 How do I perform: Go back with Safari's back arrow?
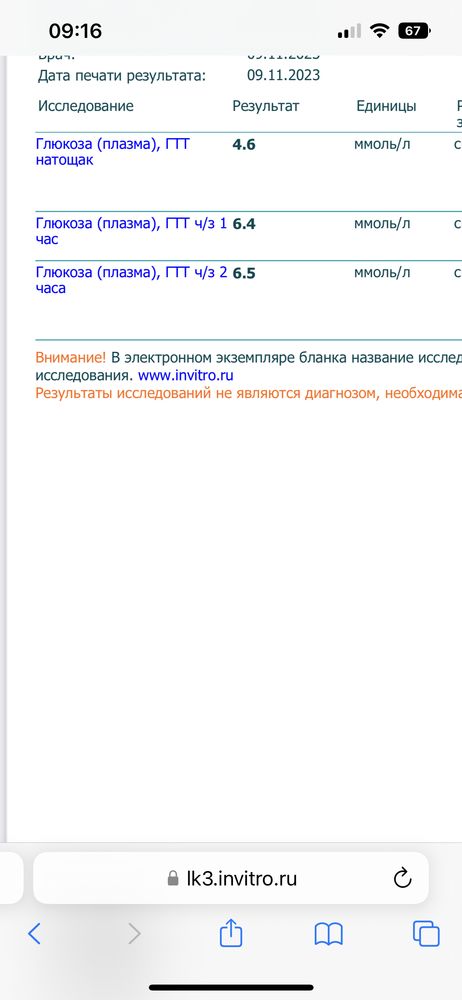[34, 934]
